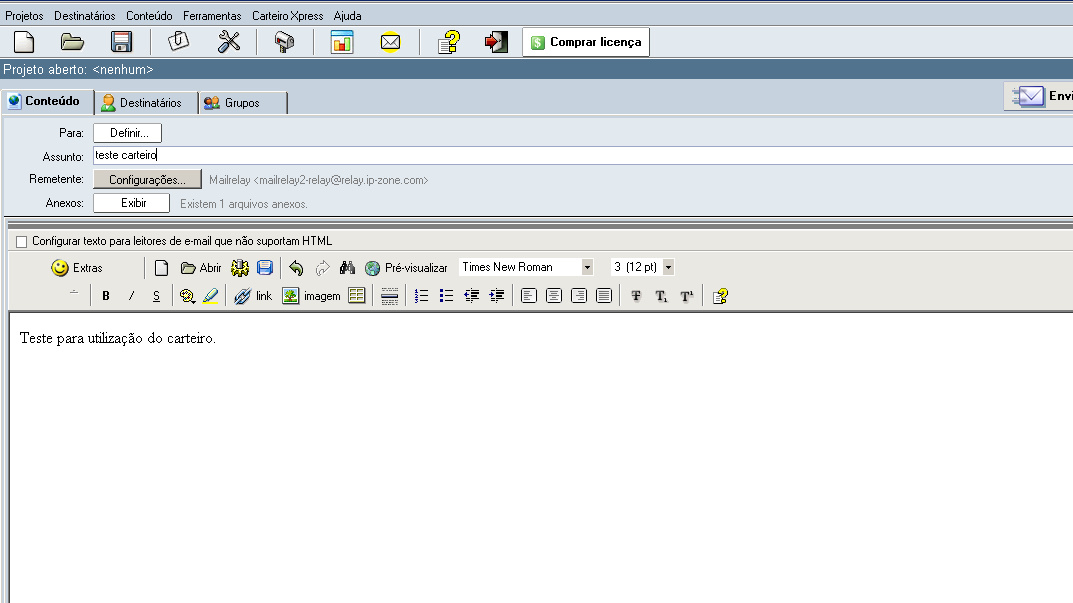Image resolution: width=1073 pixels, height=603 pixels.
Task: Align text left
Action: [528, 296]
